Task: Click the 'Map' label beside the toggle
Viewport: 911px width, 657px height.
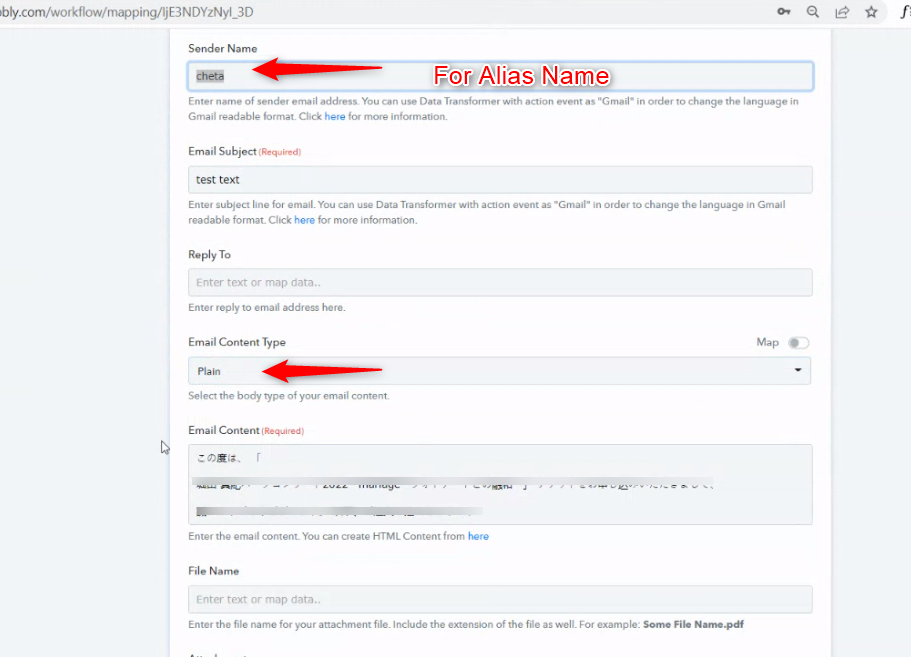Action: pyautogui.click(x=767, y=343)
